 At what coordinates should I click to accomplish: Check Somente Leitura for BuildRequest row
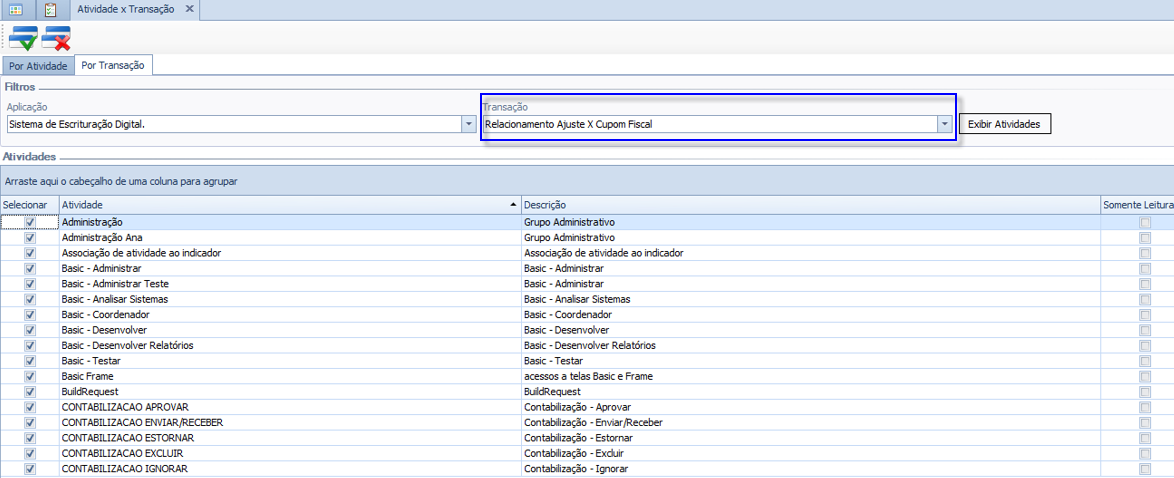click(1145, 392)
